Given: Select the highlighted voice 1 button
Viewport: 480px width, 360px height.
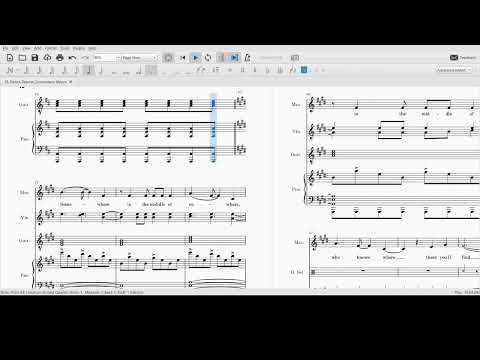Looking at the screenshot, I should click(x=304, y=70).
